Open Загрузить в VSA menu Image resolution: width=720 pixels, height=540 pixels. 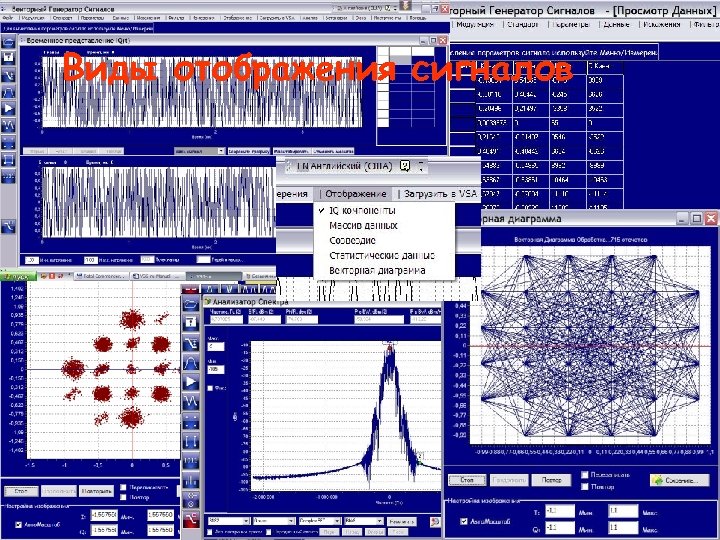[x=440, y=194]
